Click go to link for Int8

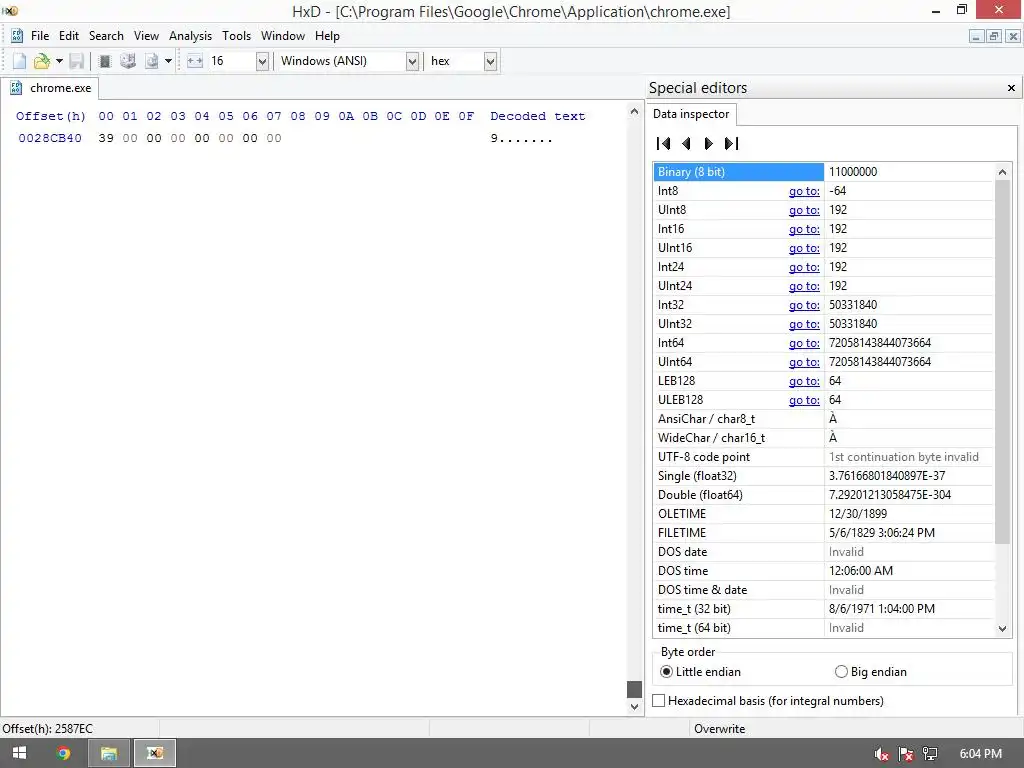point(804,191)
